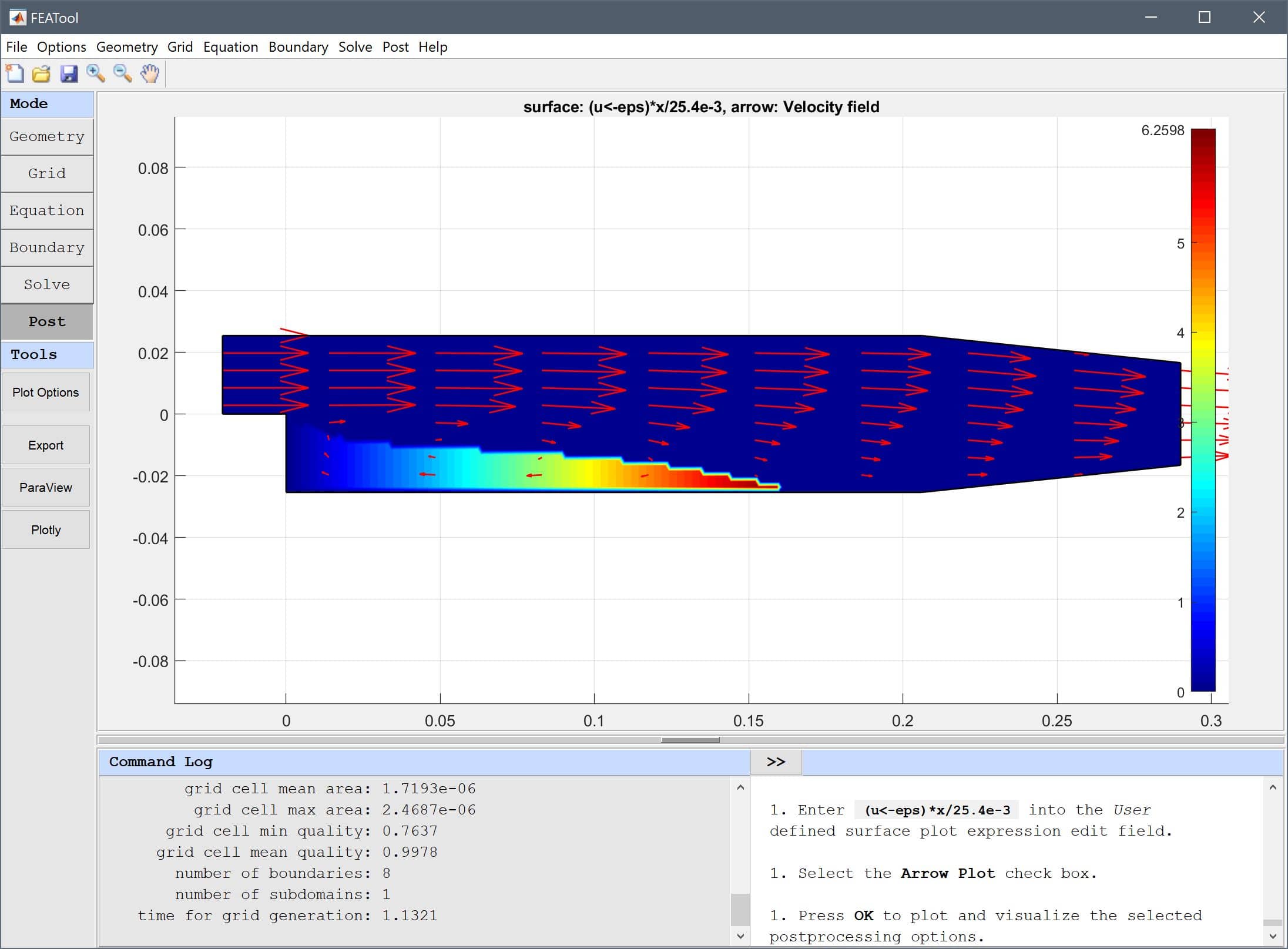Image resolution: width=1288 pixels, height=949 pixels.
Task: Click x-axis tick label 0.15
Action: click(x=748, y=721)
